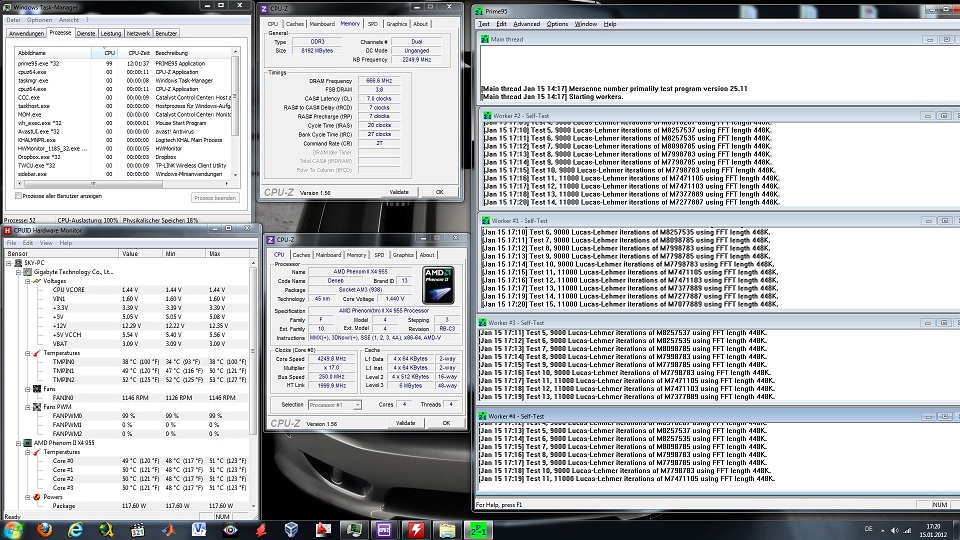Collapse the Fans PWM node in HWMonitor
960x540 pixels.
tap(28, 407)
